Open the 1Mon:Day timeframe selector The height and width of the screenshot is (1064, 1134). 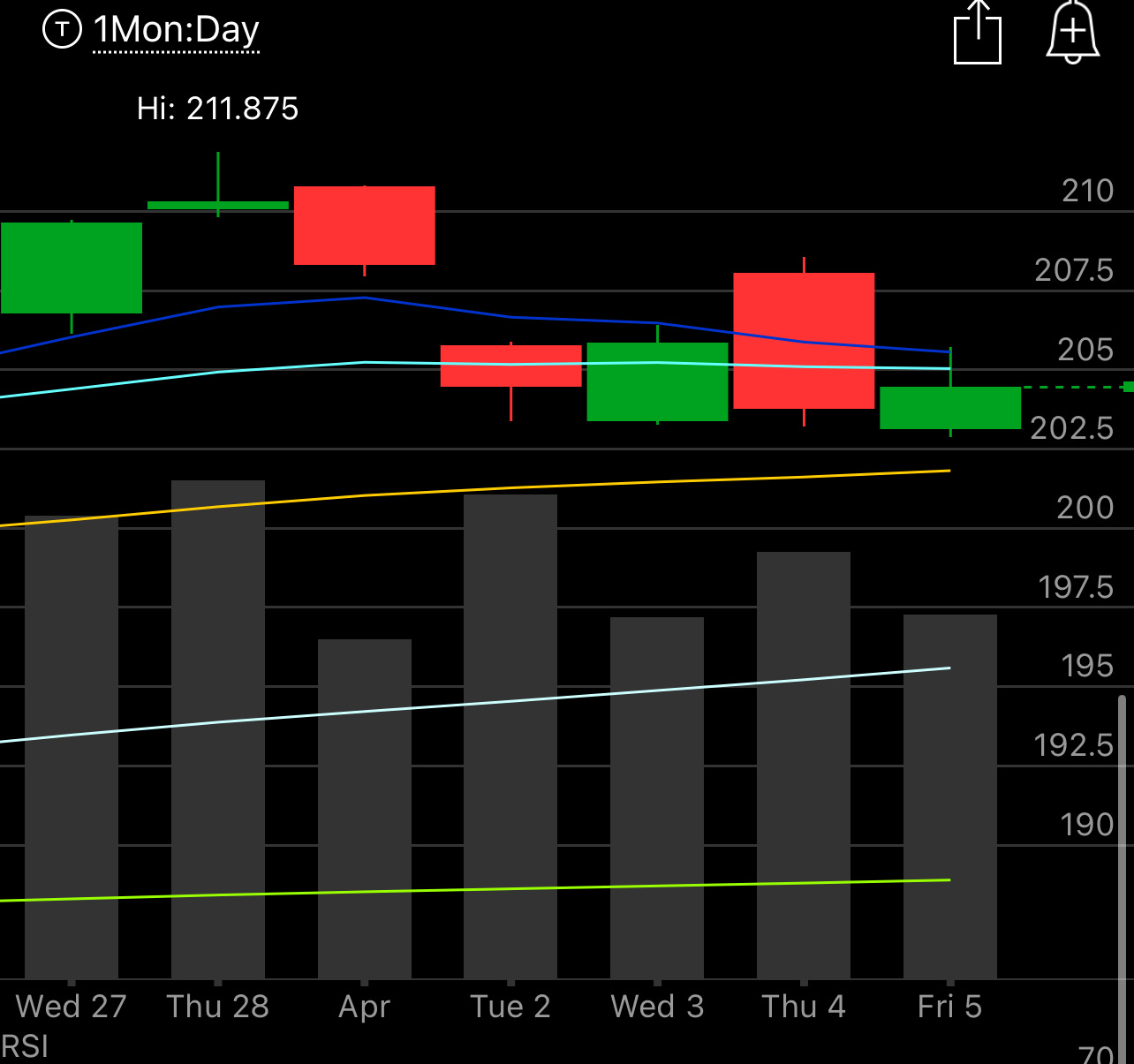coord(177,31)
